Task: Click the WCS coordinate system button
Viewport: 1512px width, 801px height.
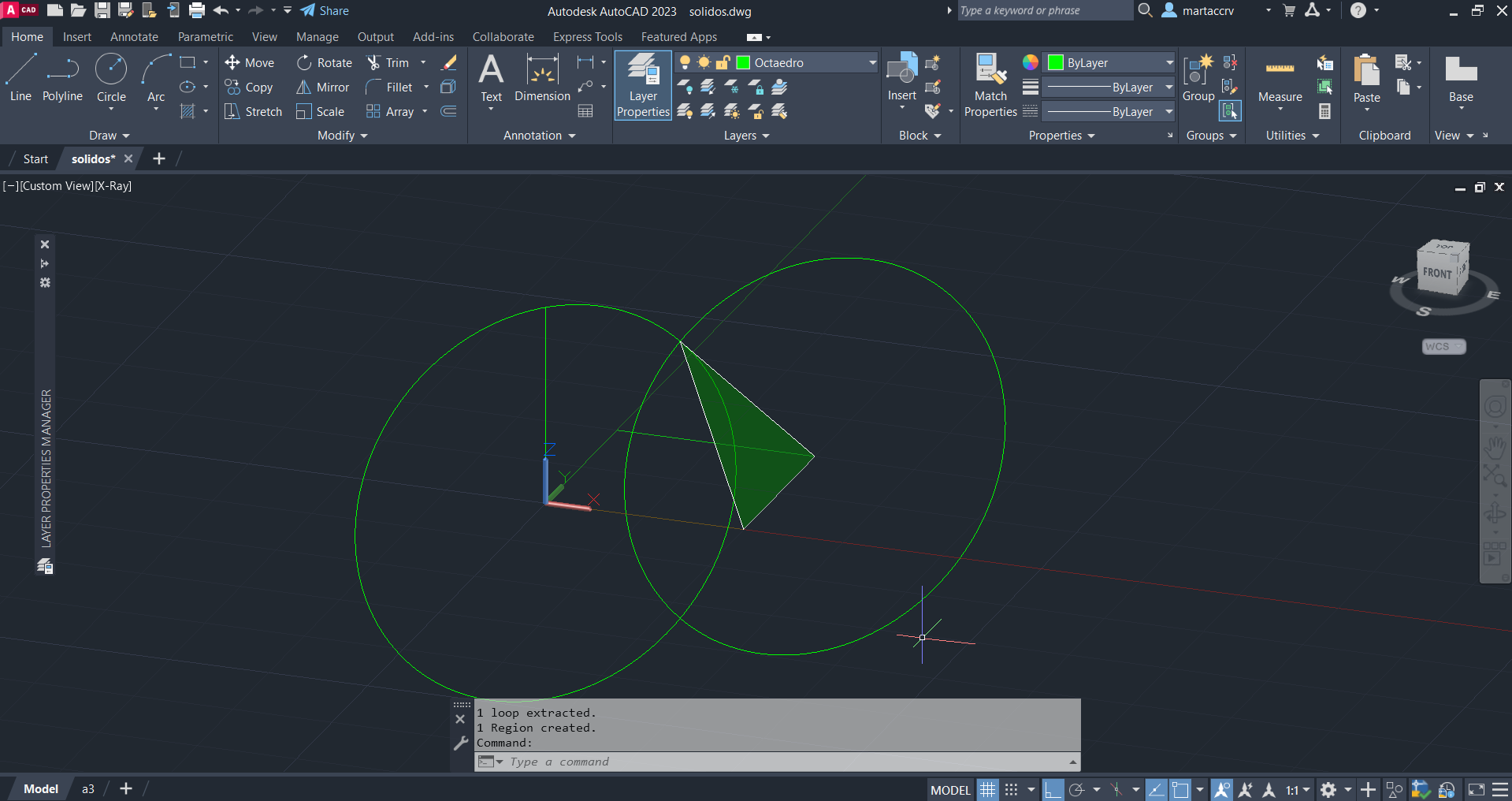Action: click(x=1443, y=346)
